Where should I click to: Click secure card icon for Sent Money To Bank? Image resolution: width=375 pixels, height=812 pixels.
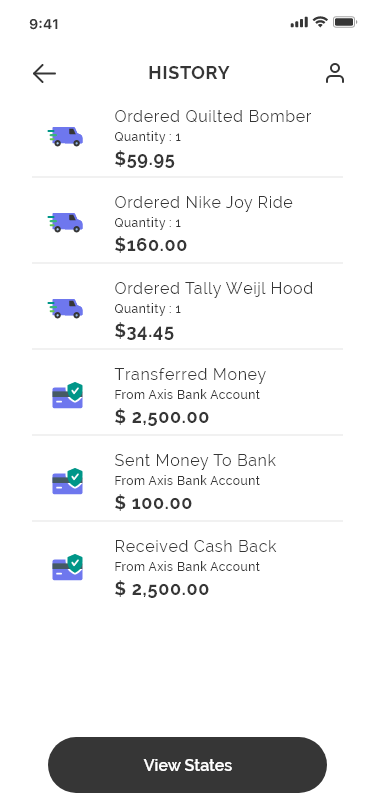pyautogui.click(x=67, y=481)
